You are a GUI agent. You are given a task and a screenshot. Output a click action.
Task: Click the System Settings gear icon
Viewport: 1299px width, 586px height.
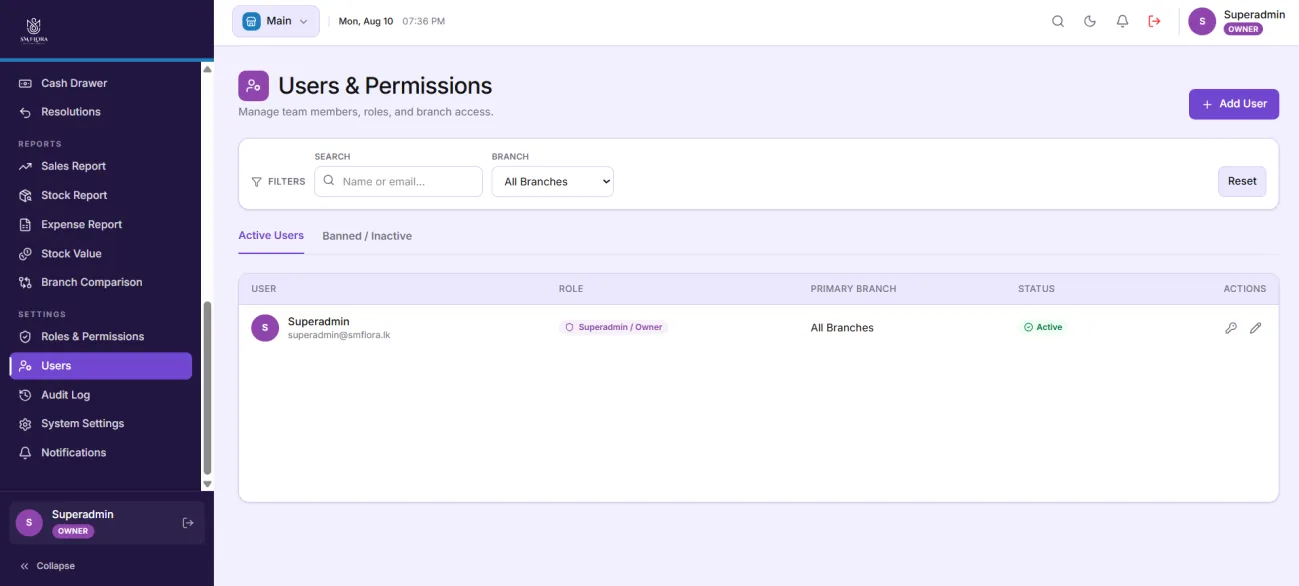[x=25, y=424]
